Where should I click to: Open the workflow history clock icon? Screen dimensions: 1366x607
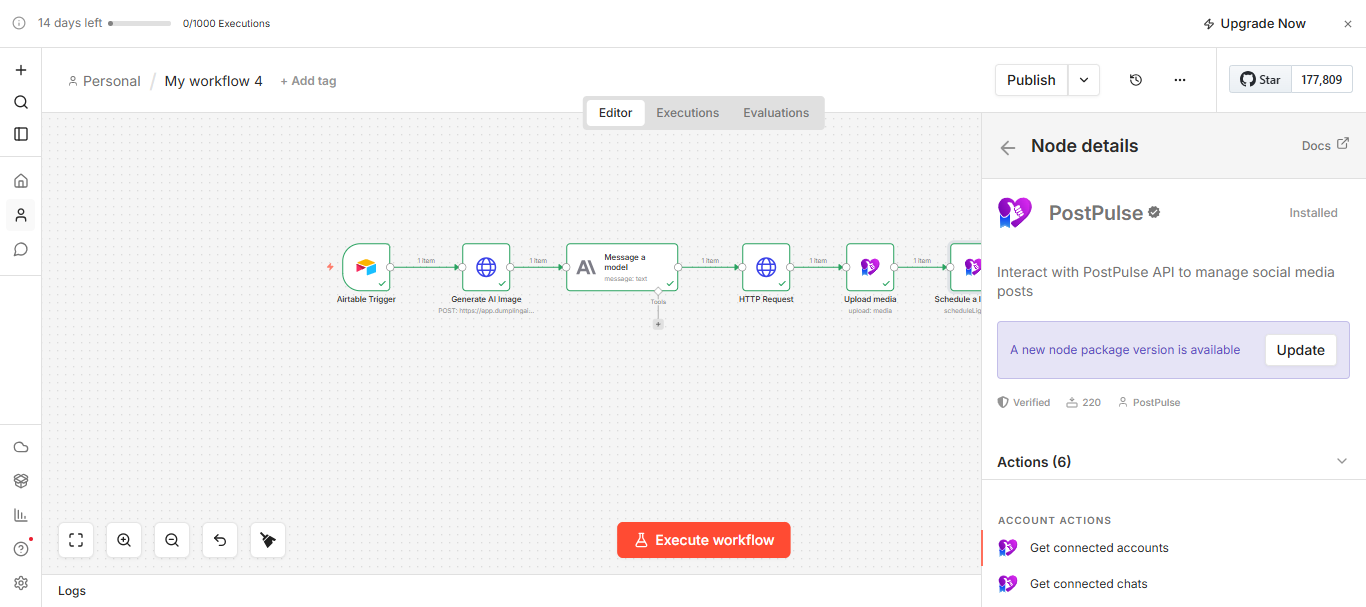tap(1136, 80)
